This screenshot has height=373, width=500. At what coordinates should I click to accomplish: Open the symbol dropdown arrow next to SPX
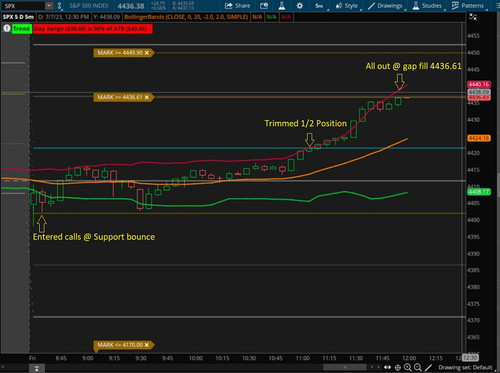tap(49, 6)
